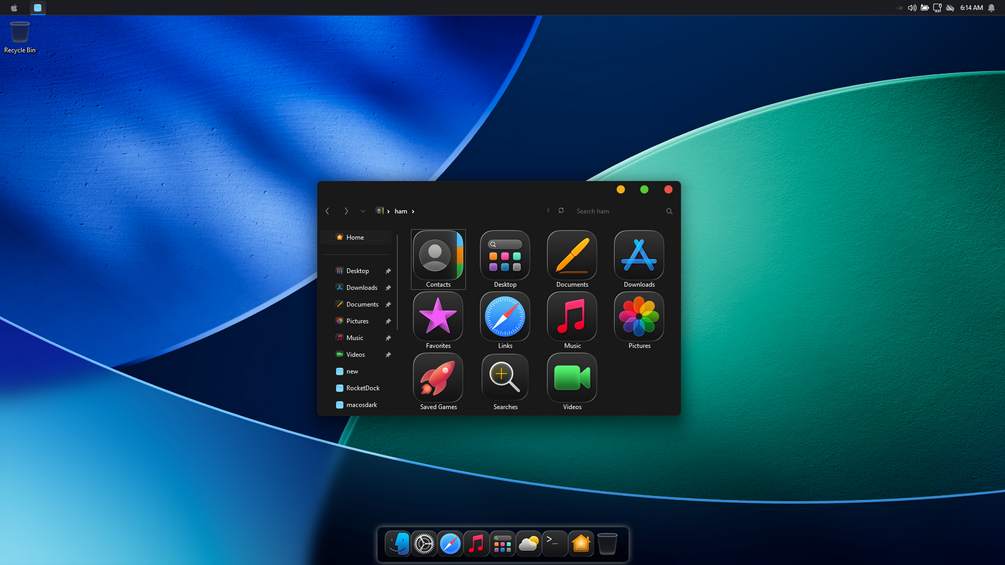Screen dimensions: 1005x565
Task: Select Downloads in the sidebar
Action: pyautogui.click(x=357, y=288)
